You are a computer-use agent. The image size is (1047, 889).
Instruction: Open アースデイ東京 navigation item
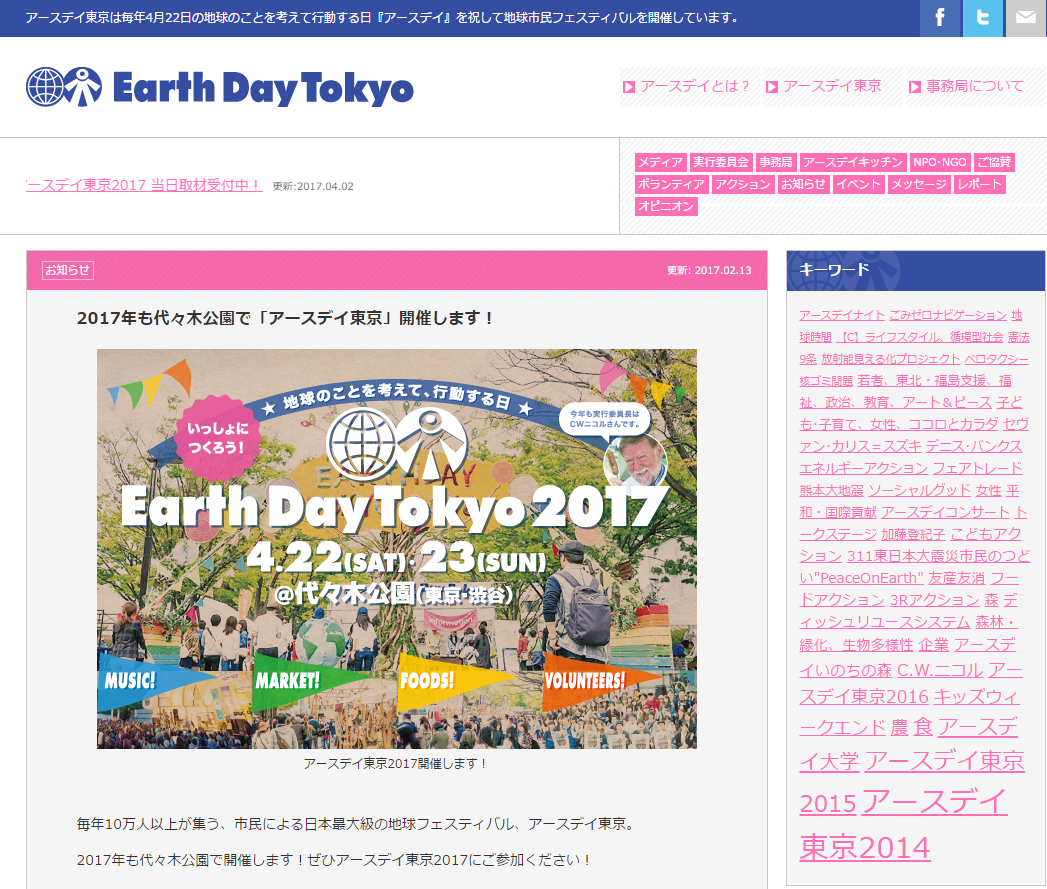(832, 86)
